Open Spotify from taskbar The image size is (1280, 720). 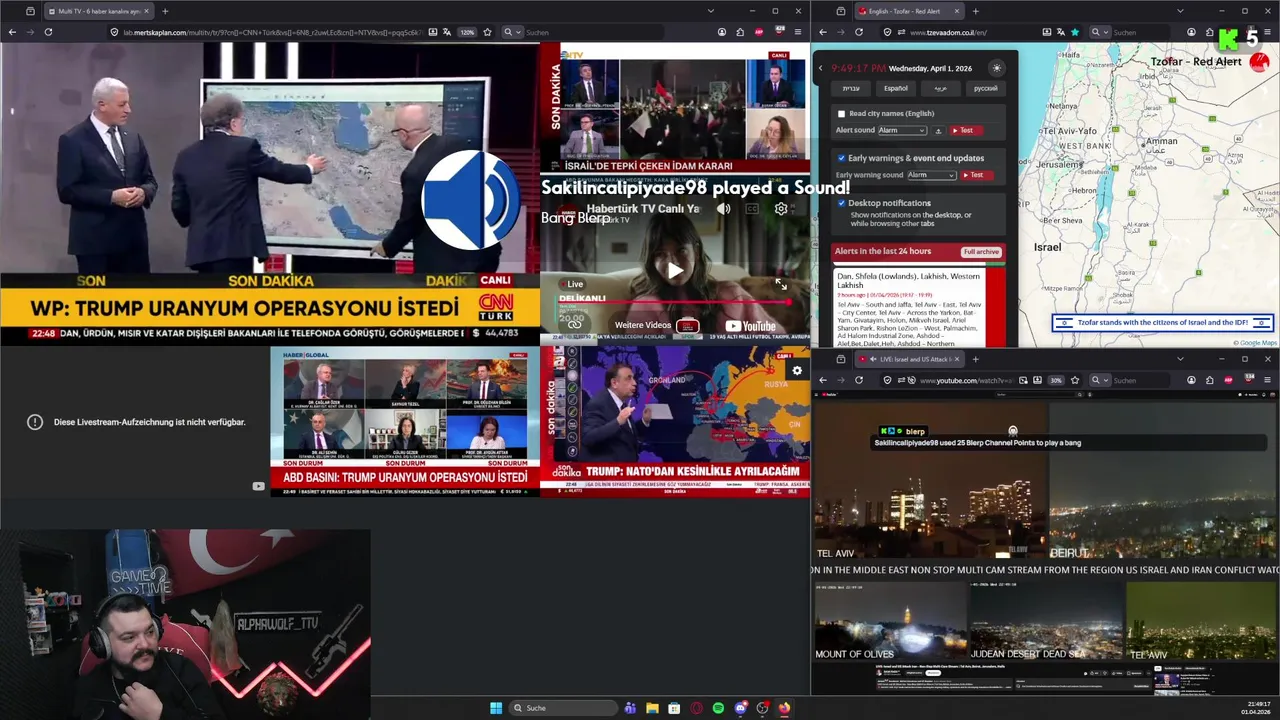point(718,708)
